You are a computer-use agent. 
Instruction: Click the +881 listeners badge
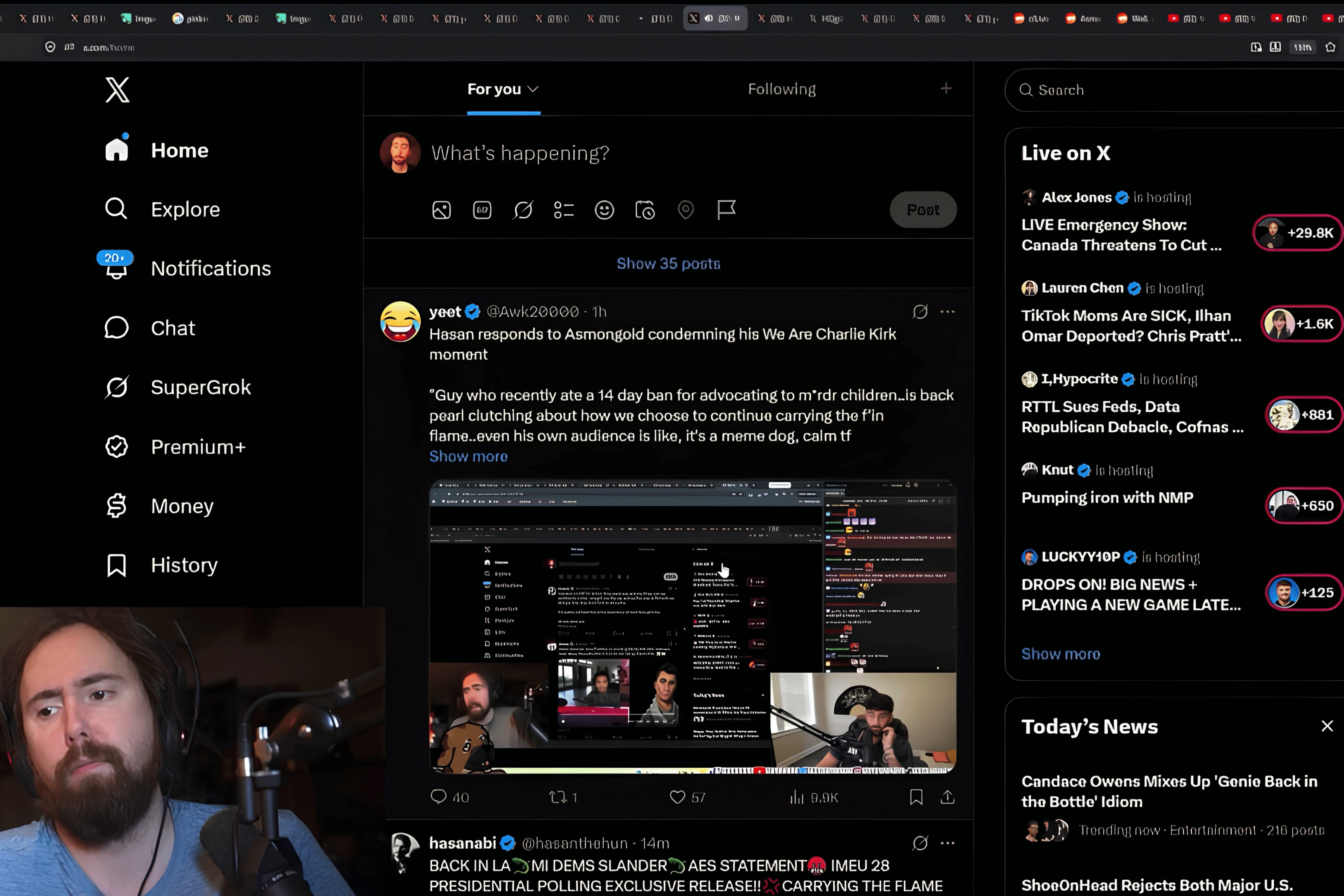(x=1304, y=415)
